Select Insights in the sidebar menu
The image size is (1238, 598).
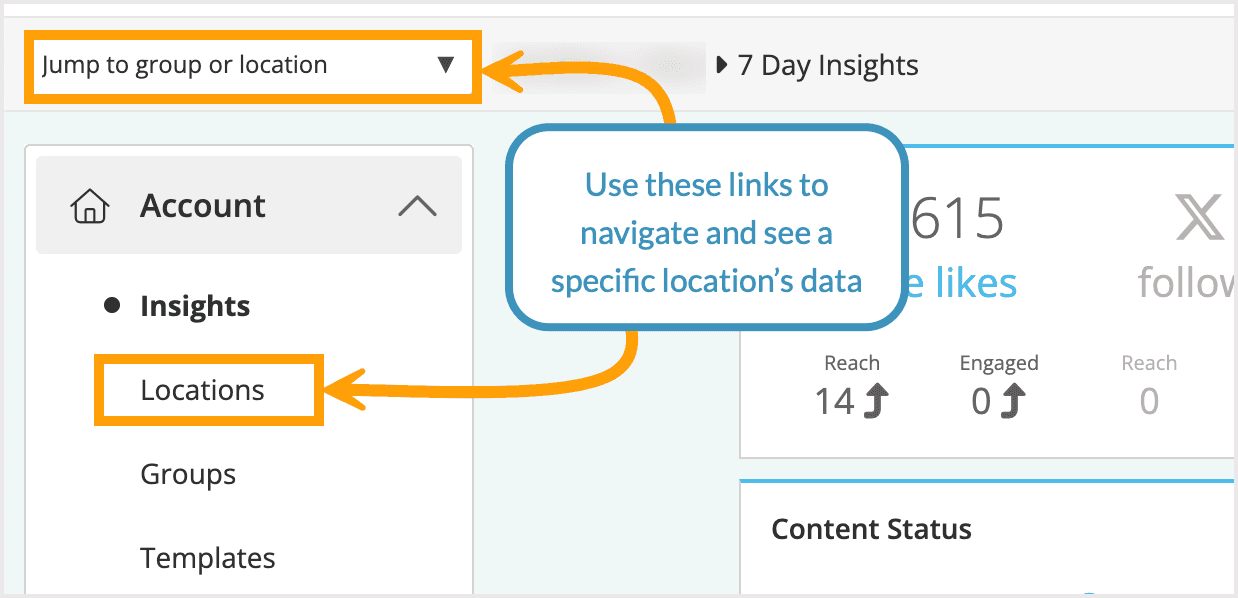coord(195,306)
